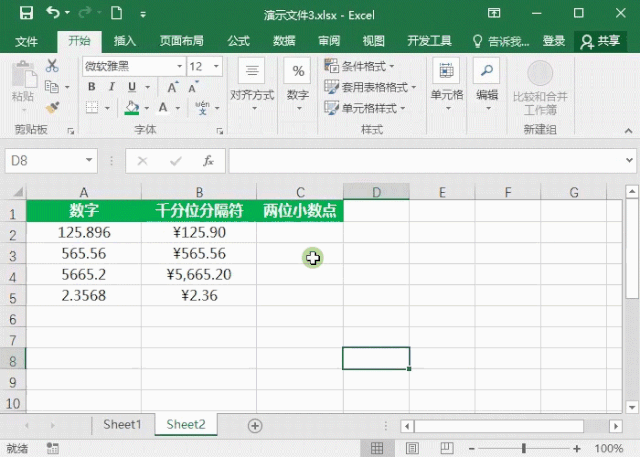Click the 登录 sign-in link
The image size is (640, 457).
pyautogui.click(x=553, y=41)
